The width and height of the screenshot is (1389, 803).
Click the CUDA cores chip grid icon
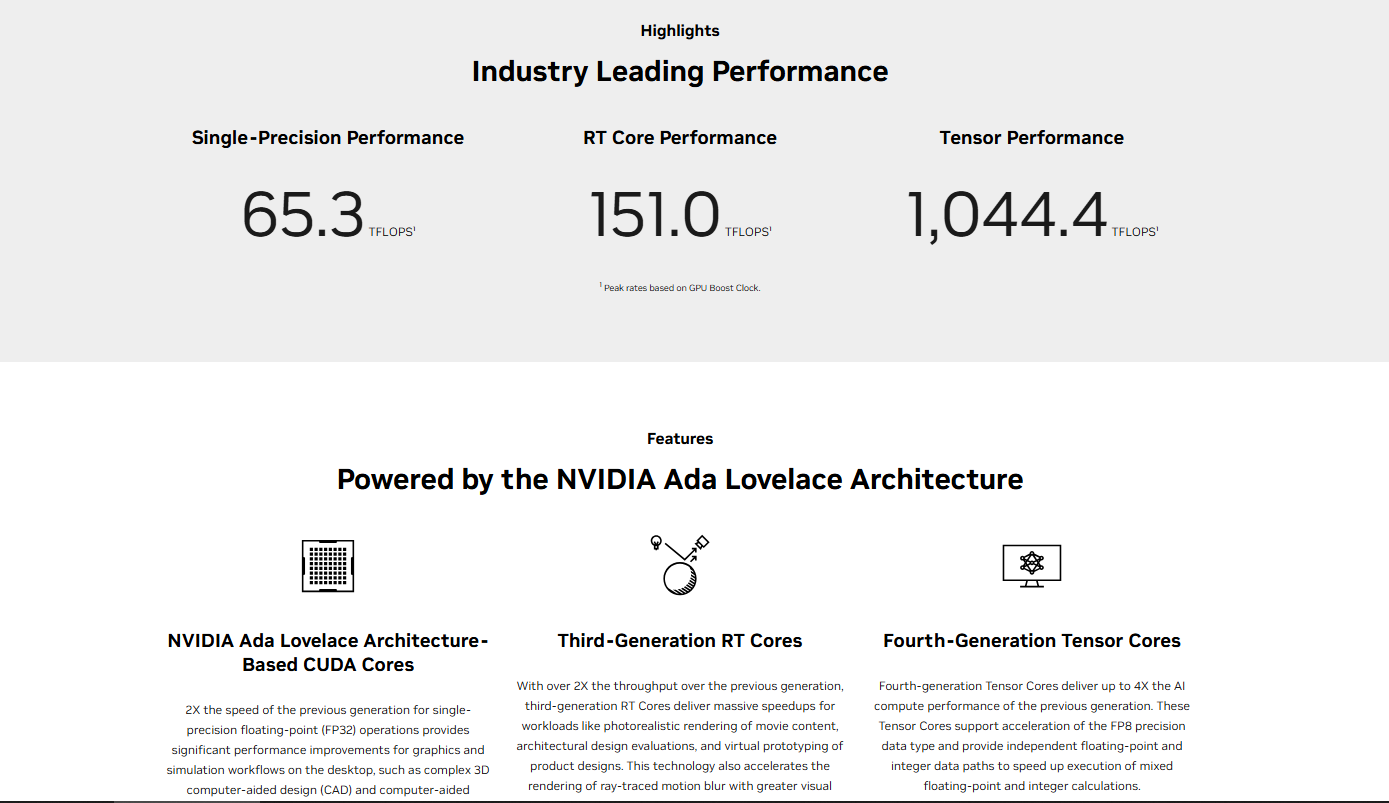328,566
